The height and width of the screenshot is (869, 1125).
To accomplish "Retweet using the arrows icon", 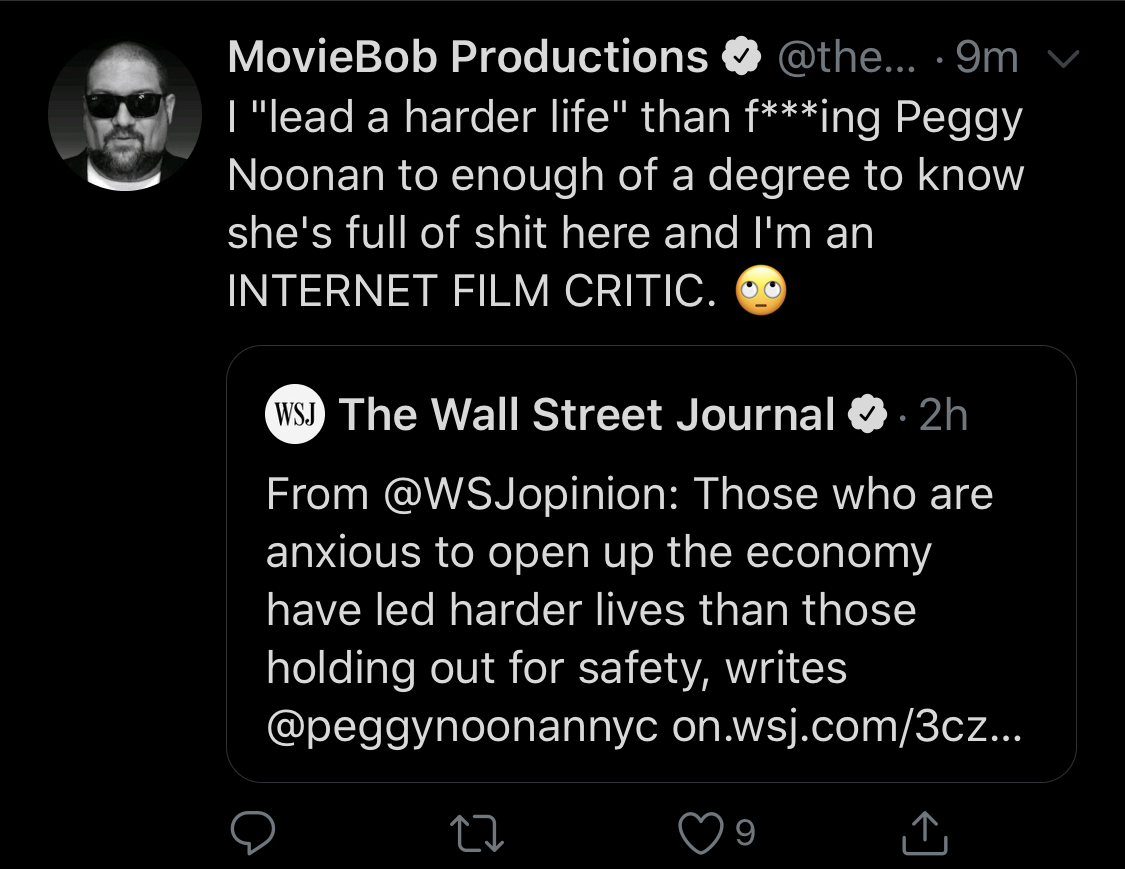I will point(477,833).
